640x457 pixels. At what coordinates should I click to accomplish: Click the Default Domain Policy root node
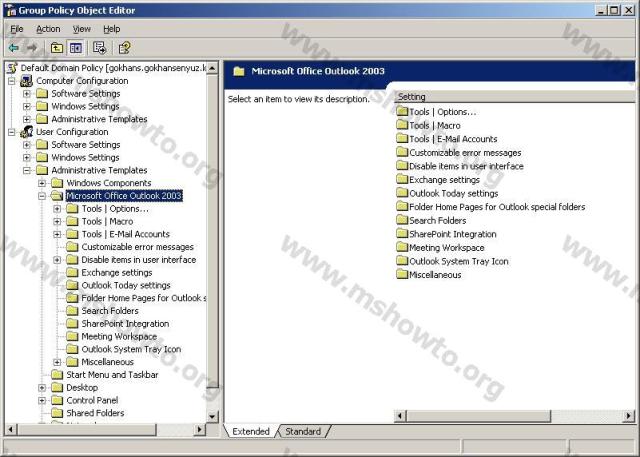click(113, 68)
